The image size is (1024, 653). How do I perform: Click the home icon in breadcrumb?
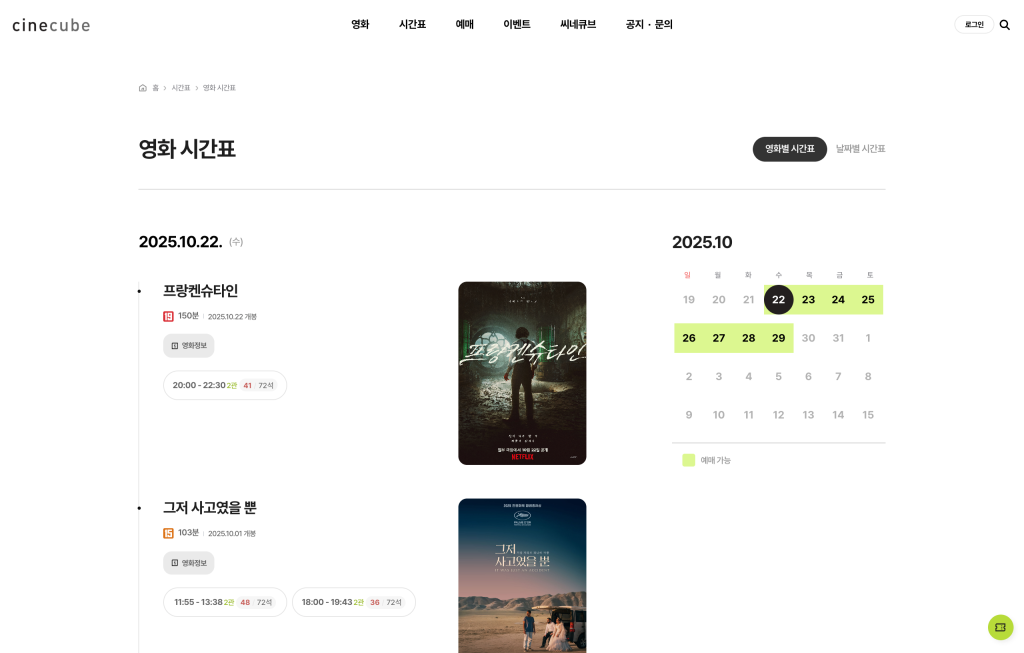pos(142,88)
